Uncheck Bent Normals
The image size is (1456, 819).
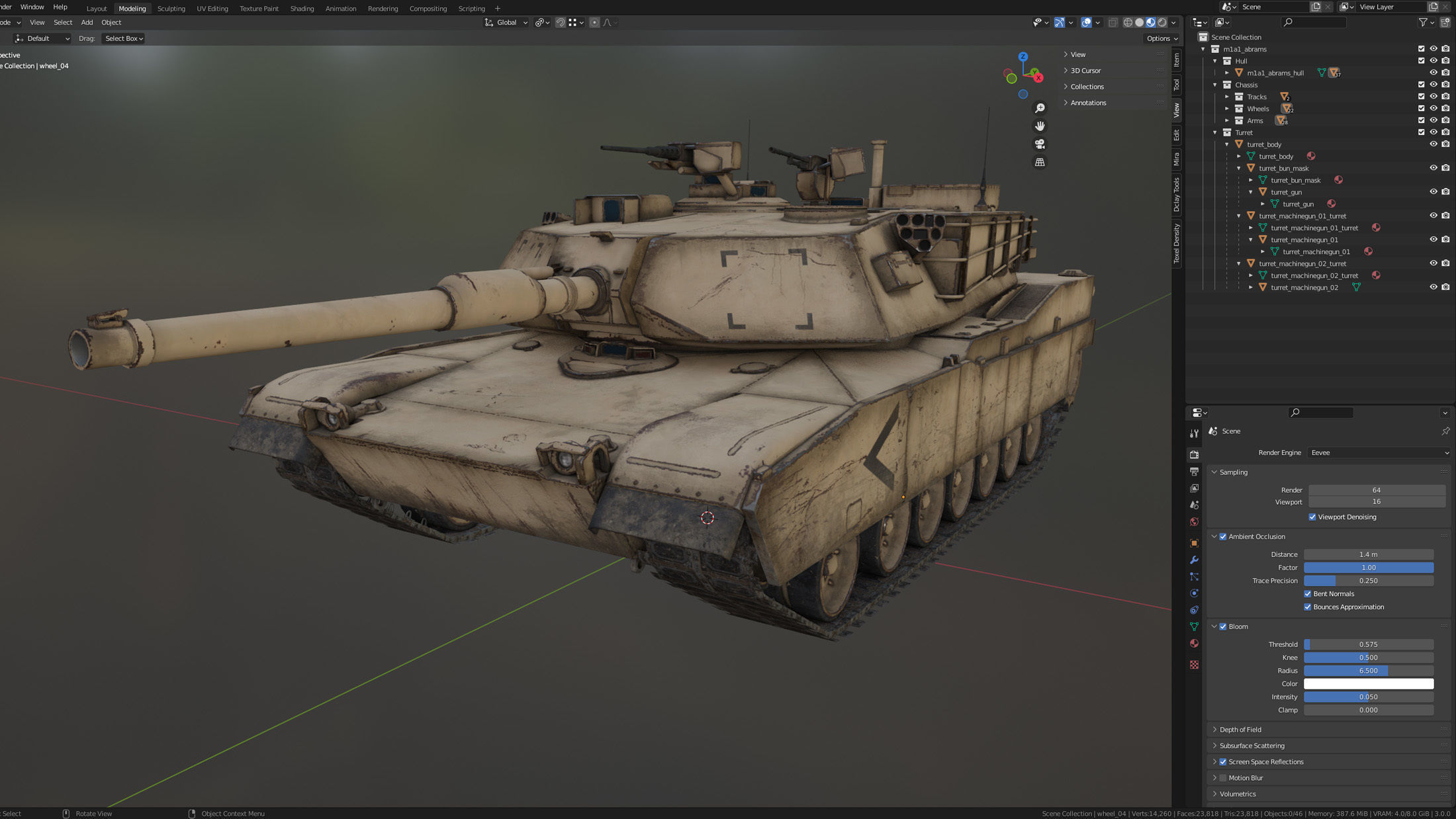click(x=1307, y=594)
